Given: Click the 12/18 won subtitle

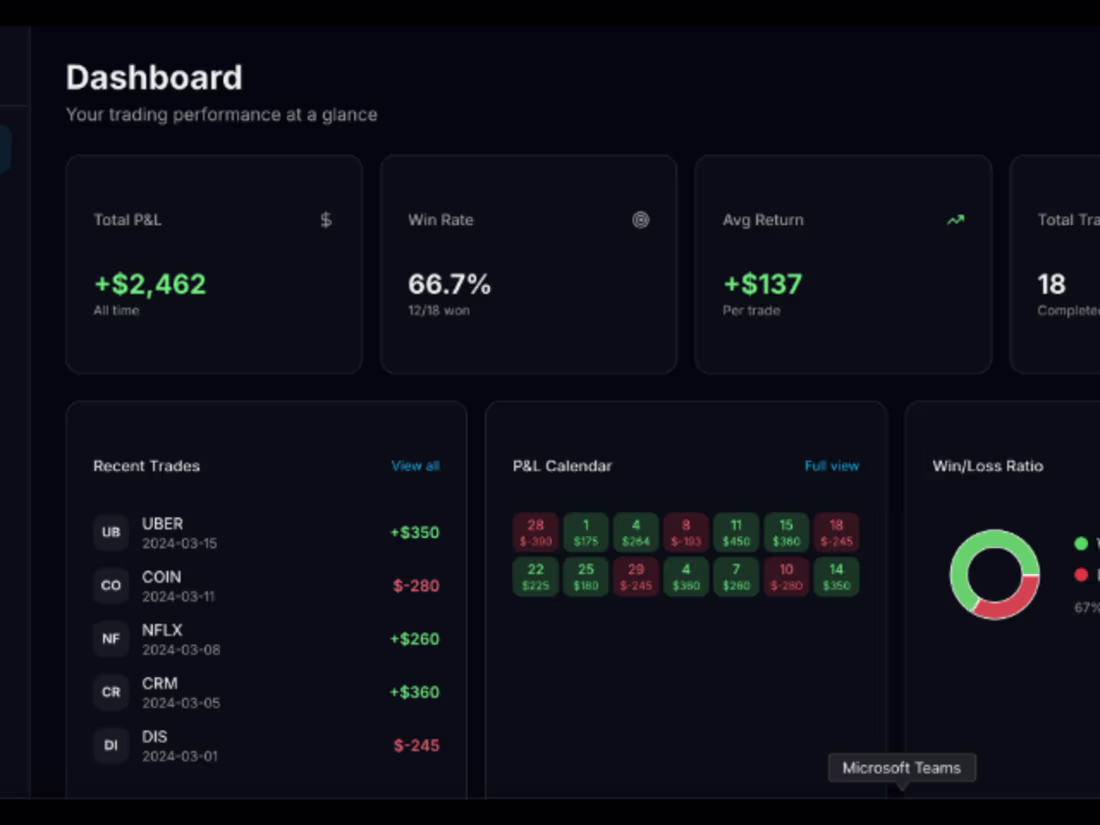Looking at the screenshot, I should (x=439, y=311).
